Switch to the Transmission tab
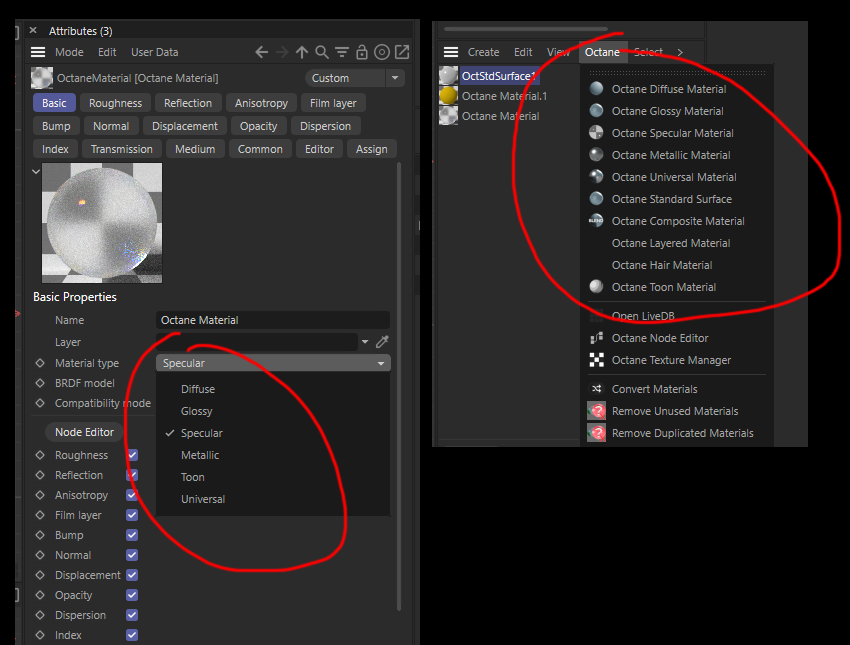This screenshot has height=645, width=850. click(x=121, y=149)
